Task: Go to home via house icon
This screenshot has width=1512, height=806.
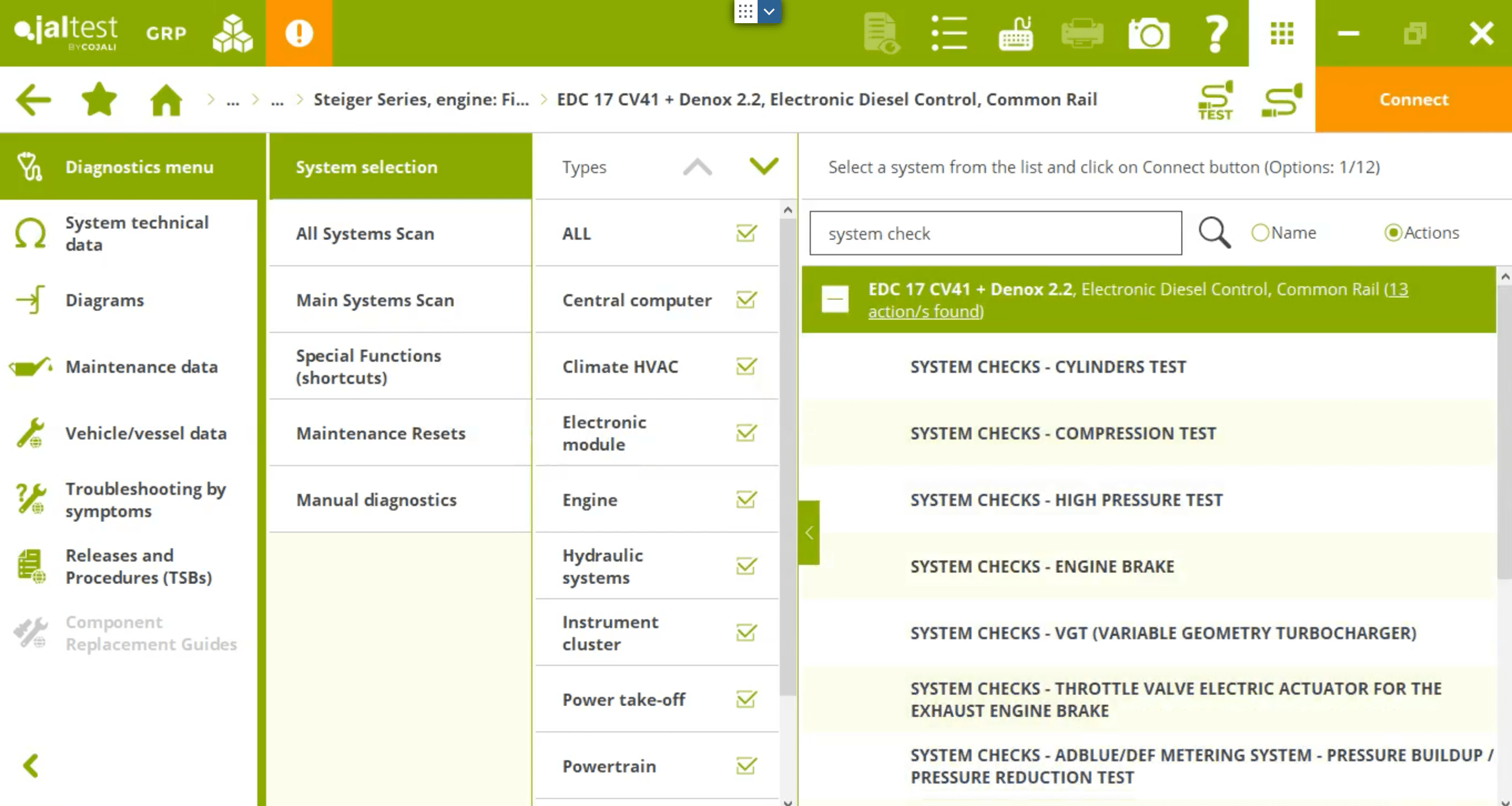Action: point(166,100)
